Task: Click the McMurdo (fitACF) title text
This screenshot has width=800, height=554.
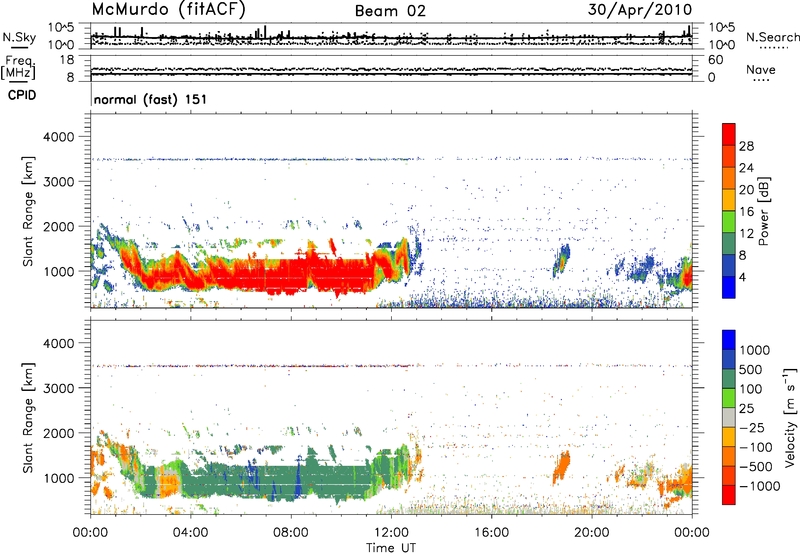Action: (x=168, y=10)
